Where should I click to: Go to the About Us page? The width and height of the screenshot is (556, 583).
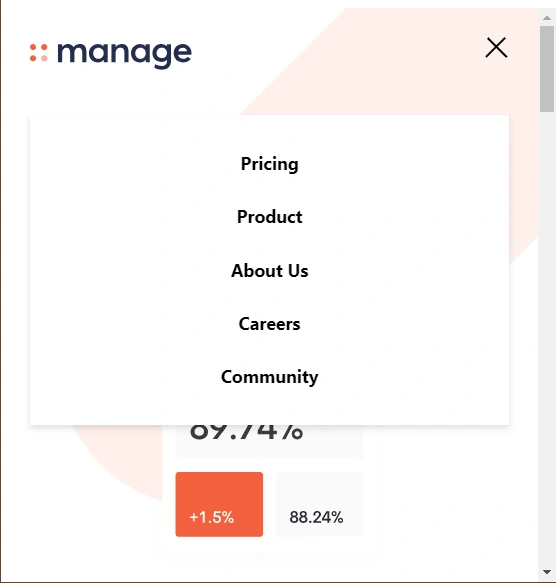pyautogui.click(x=270, y=270)
